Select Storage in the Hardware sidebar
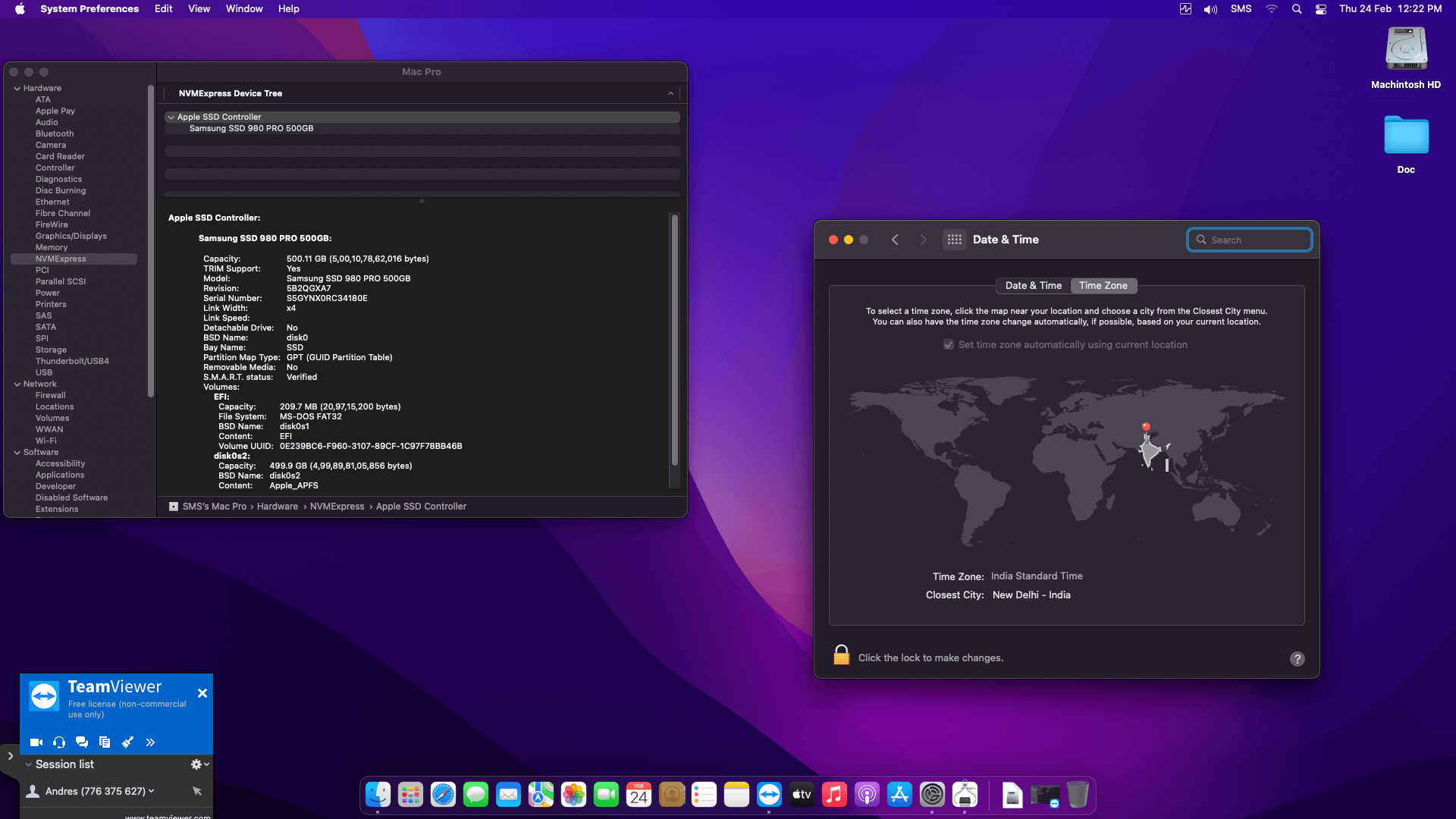Viewport: 1456px width, 819px height. (51, 350)
